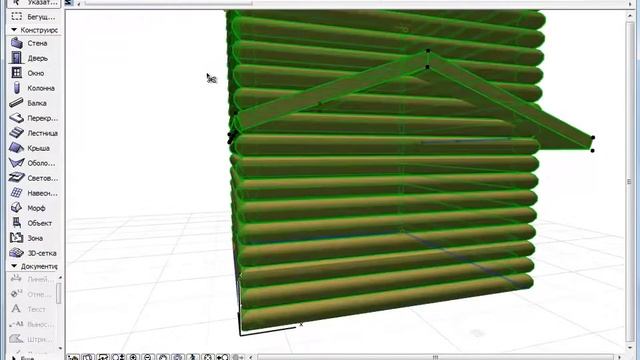Image resolution: width=640 pixels, height=360 pixels.
Task: Click the right end hotspot of the selected rafter
Action: (593, 138)
